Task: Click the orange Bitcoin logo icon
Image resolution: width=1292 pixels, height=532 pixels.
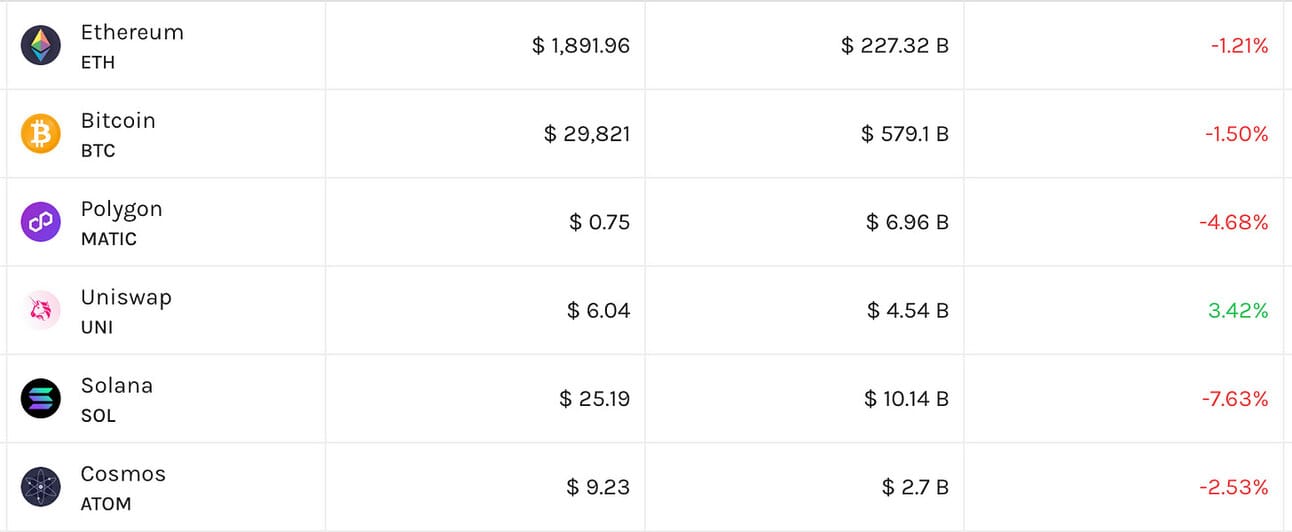Action: point(41,134)
